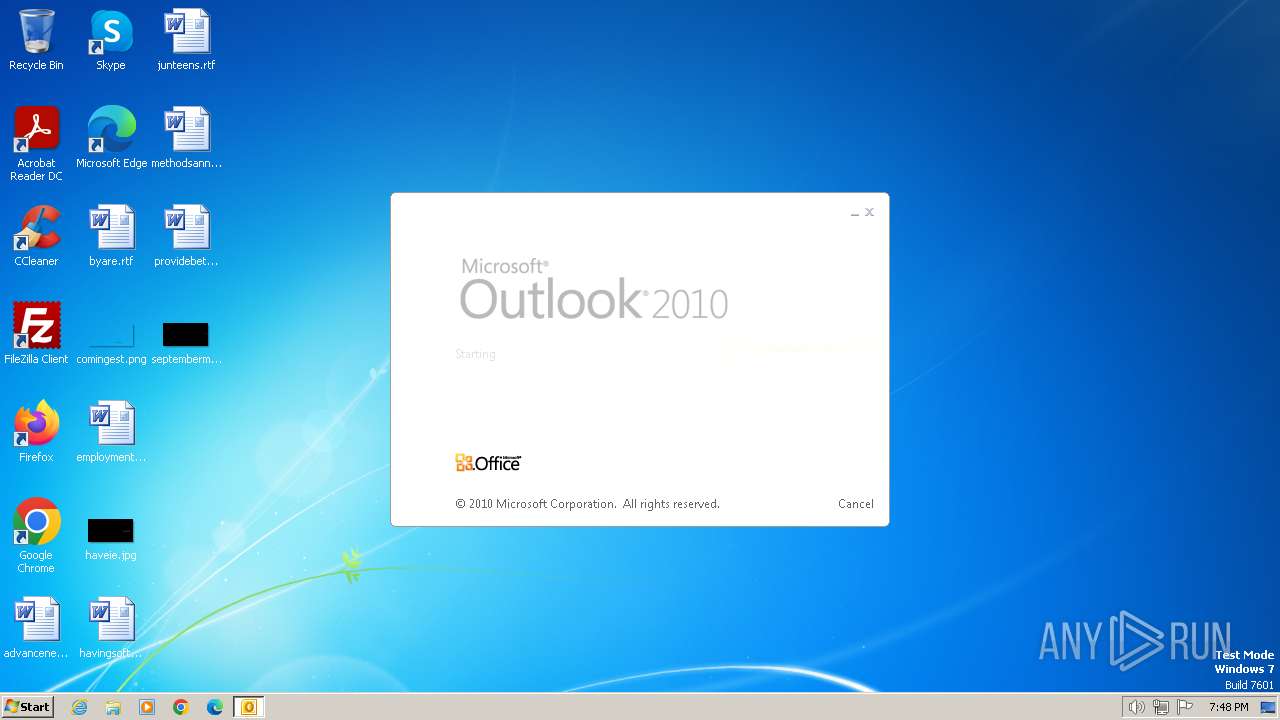Minimize the Outlook splash screen
Image resolution: width=1280 pixels, height=720 pixels.
[x=855, y=213]
